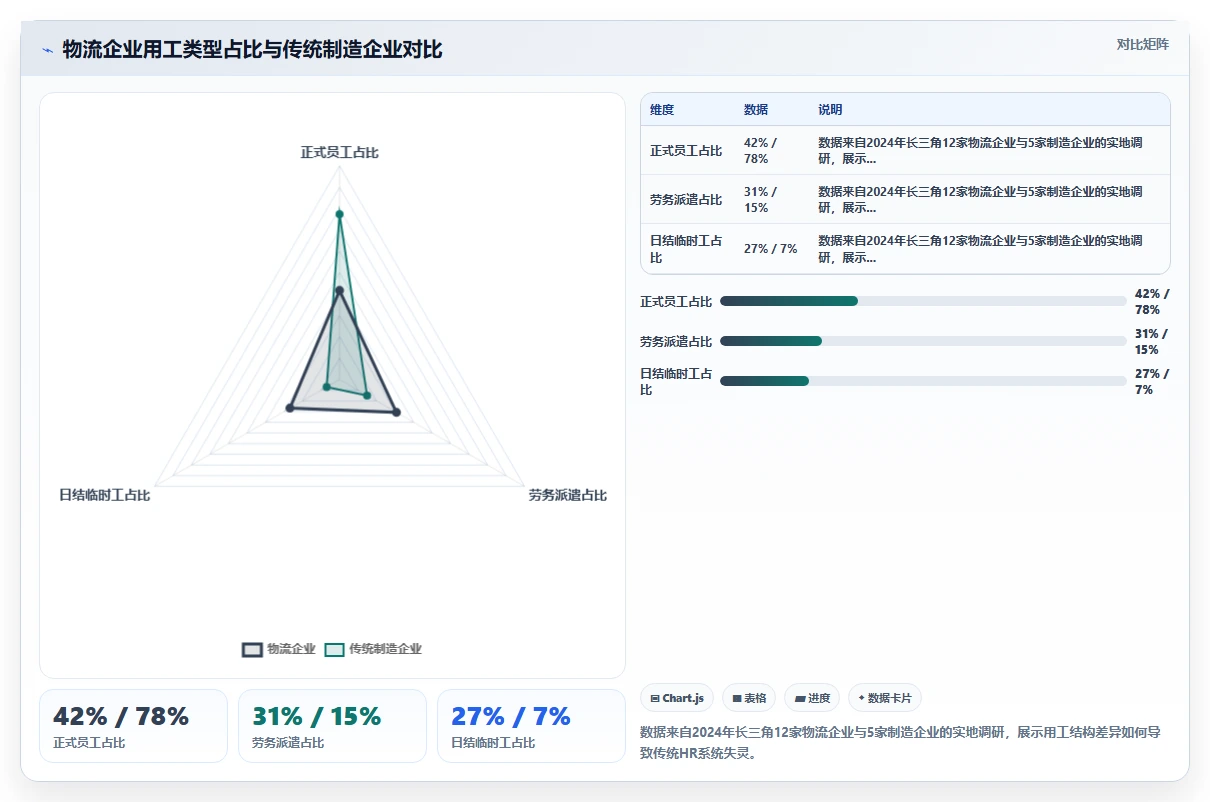Click table cell showing 27% / 7%
This screenshot has width=1210, height=802.
coord(771,249)
